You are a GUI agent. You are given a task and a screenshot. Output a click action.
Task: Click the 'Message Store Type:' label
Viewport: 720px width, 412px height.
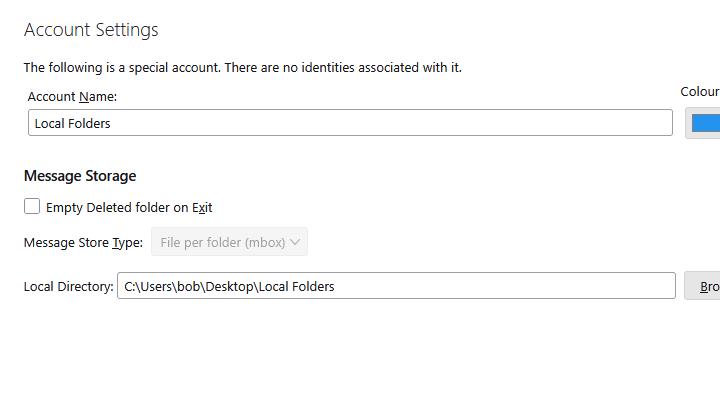pos(83,242)
